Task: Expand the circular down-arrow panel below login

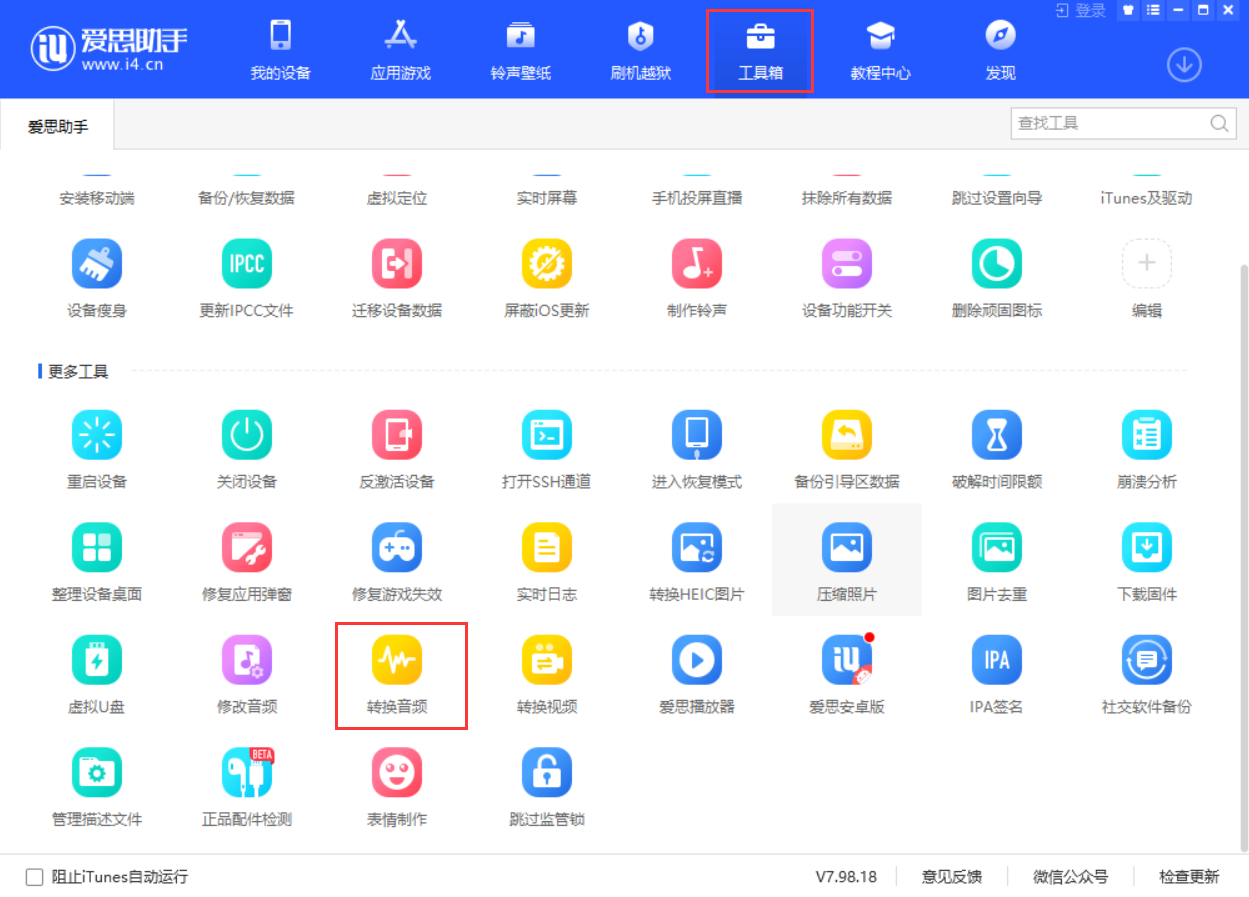Action: pyautogui.click(x=1184, y=64)
